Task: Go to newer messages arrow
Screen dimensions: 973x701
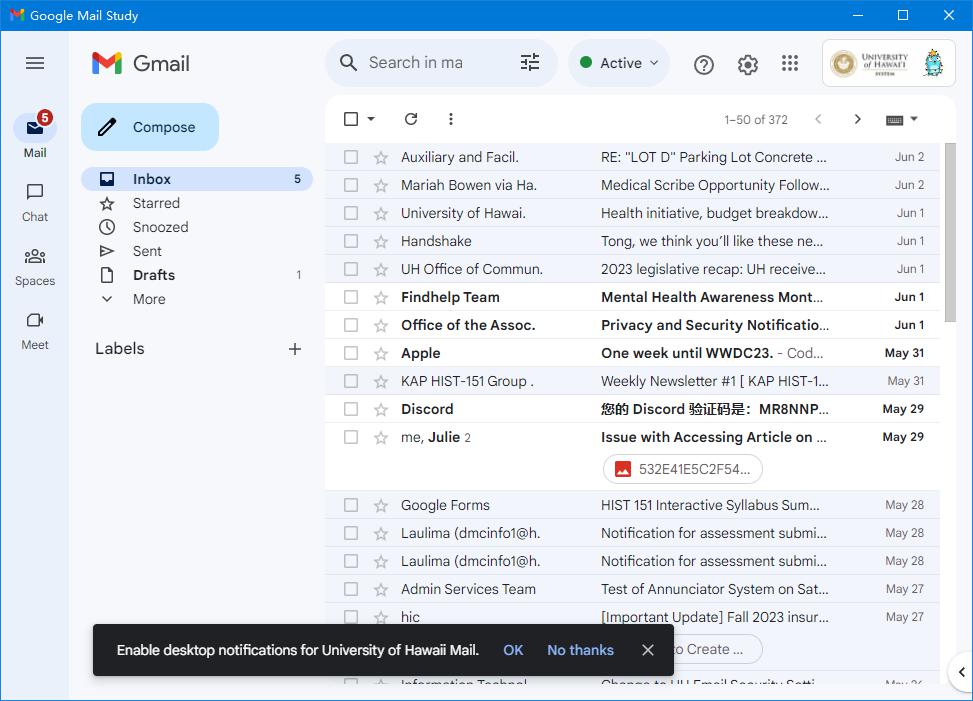Action: click(x=818, y=119)
